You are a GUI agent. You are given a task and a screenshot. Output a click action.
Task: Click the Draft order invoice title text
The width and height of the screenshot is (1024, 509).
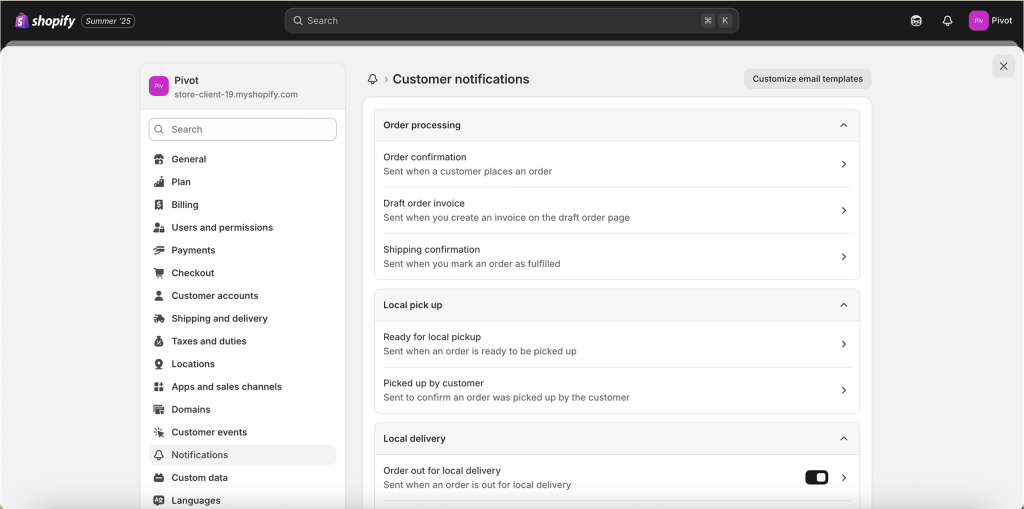[424, 203]
